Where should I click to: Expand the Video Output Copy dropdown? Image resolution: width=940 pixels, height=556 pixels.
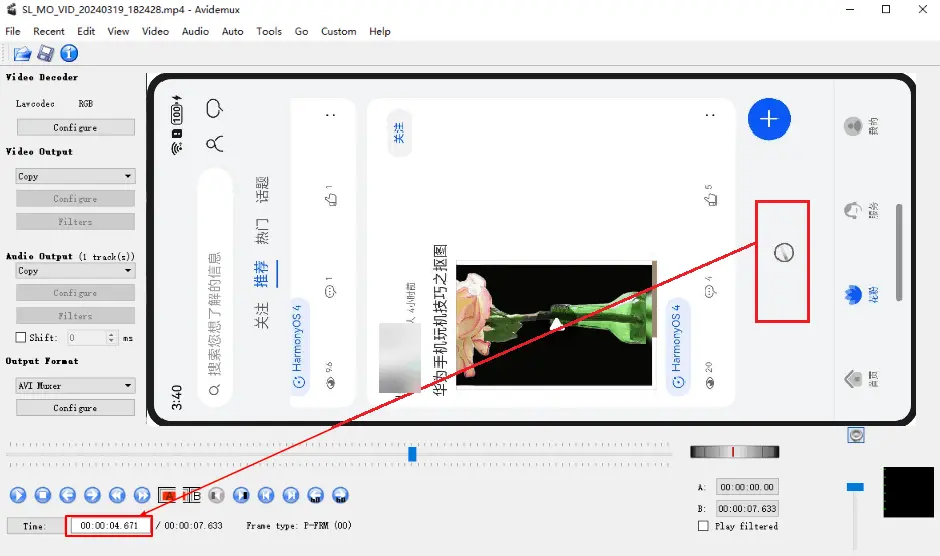[x=76, y=176]
